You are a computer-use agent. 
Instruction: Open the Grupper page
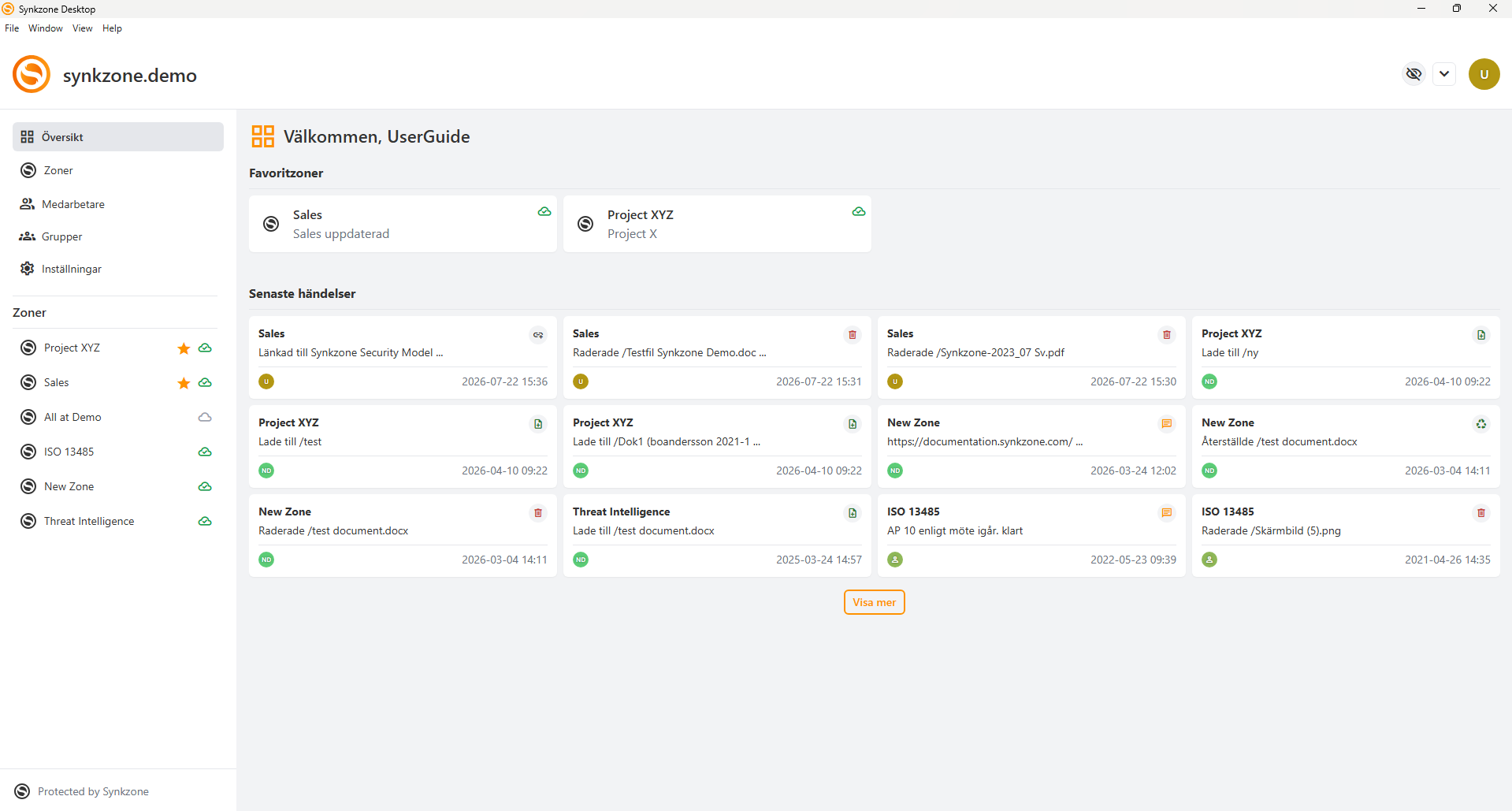[118, 236]
